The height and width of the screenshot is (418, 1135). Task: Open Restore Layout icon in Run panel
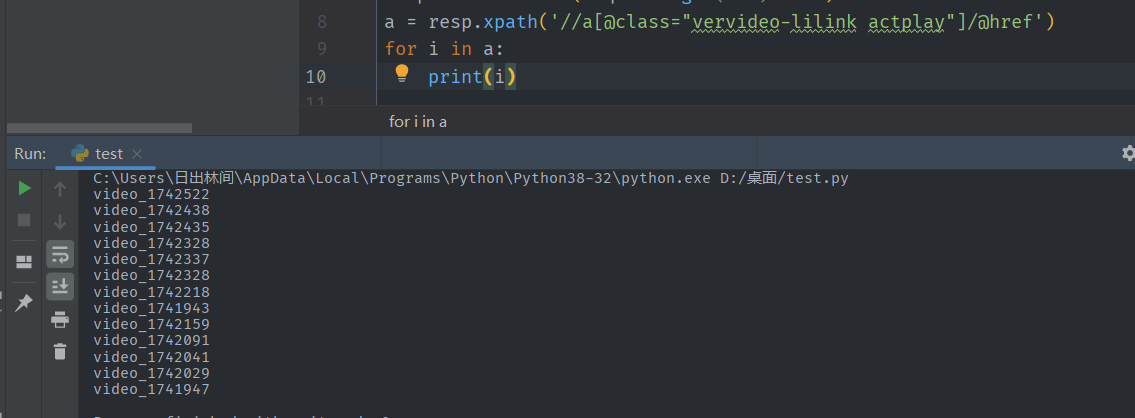pyautogui.click(x=24, y=261)
